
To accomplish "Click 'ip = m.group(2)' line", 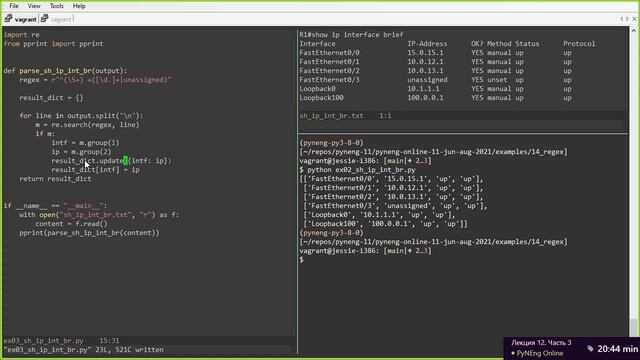I will point(81,151).
